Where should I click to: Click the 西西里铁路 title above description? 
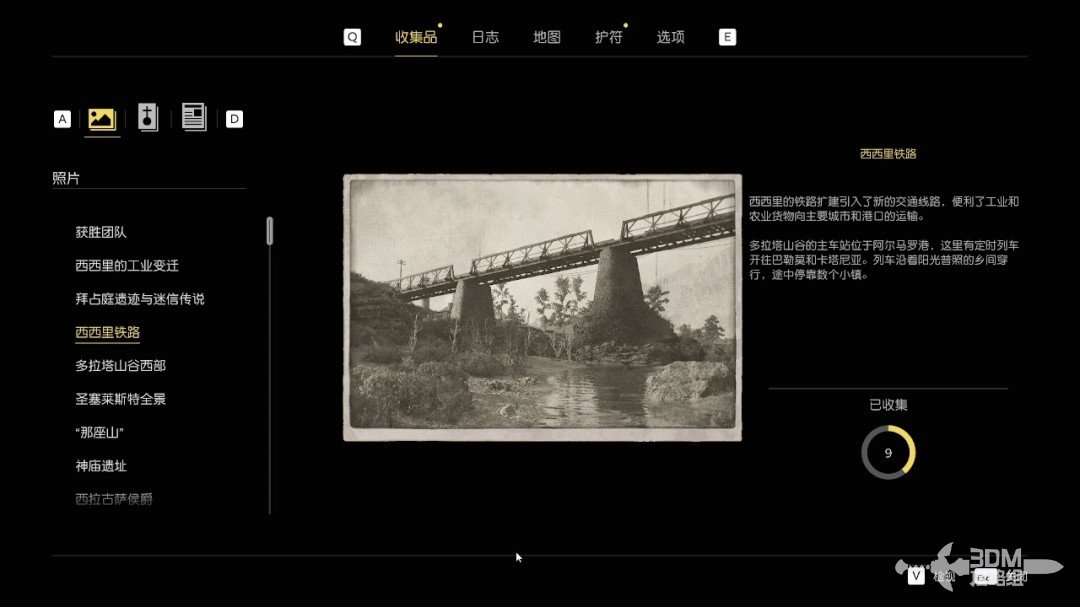pos(888,154)
